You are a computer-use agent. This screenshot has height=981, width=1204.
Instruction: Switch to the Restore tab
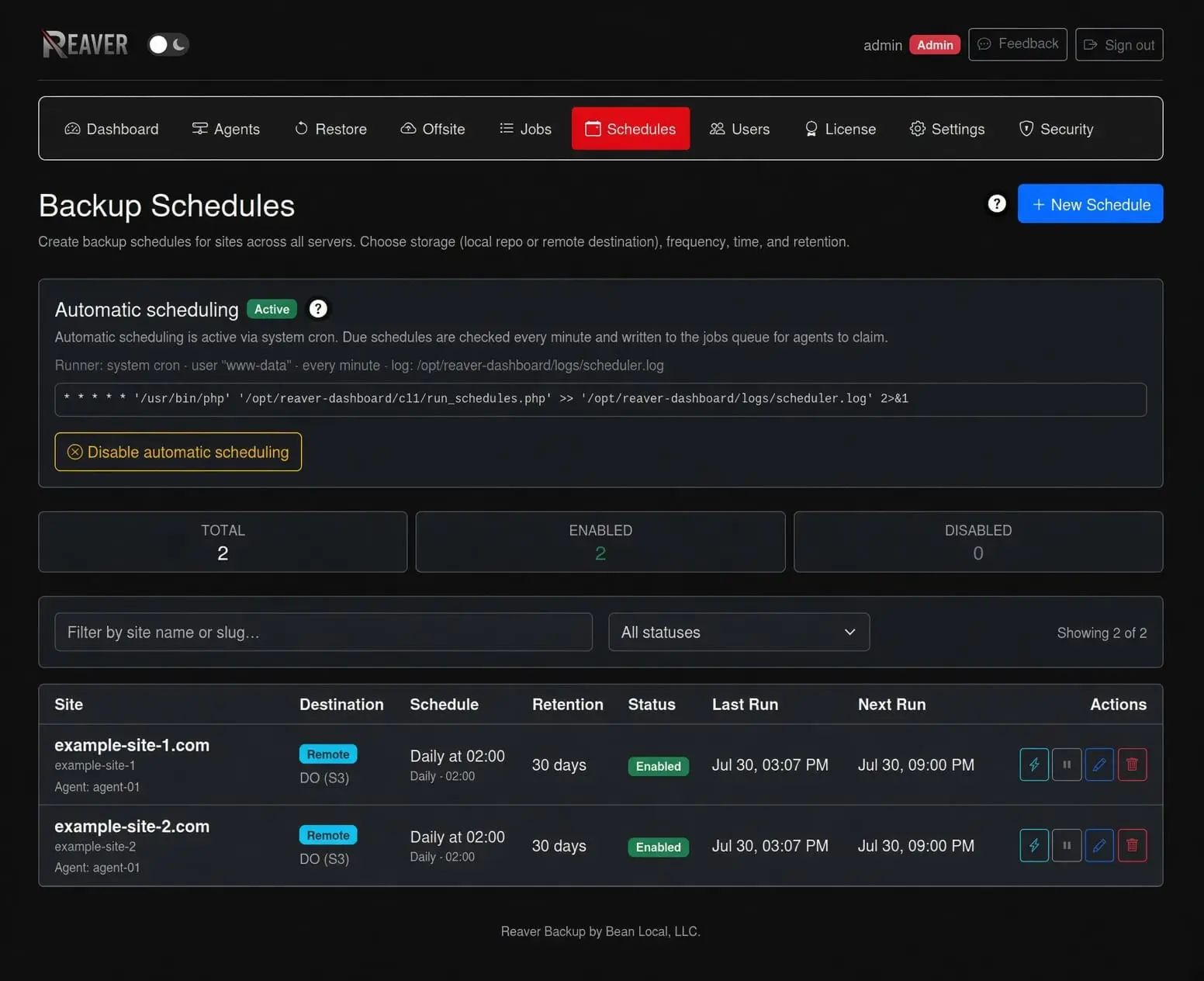[x=330, y=129]
